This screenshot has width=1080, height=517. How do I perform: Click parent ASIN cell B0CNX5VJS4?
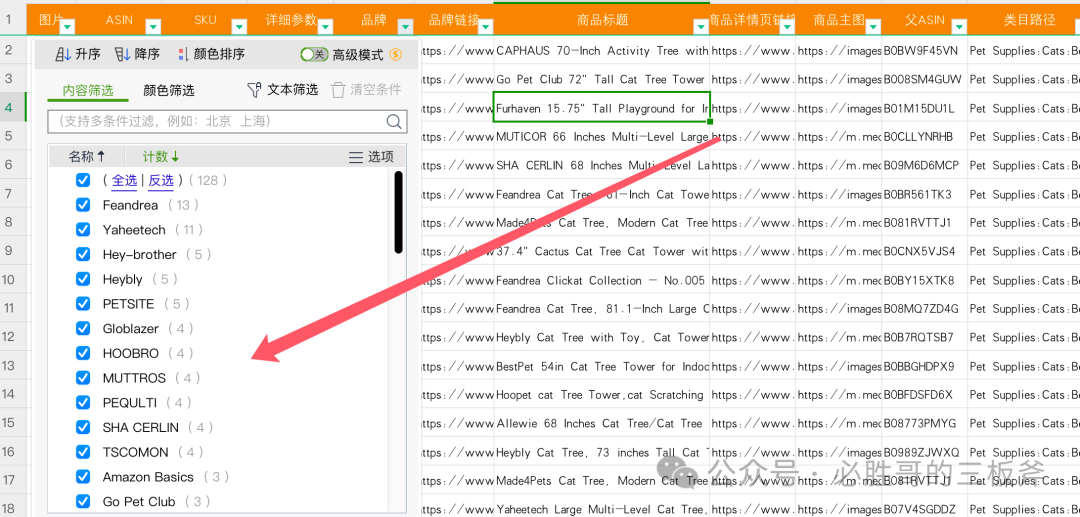[924, 251]
